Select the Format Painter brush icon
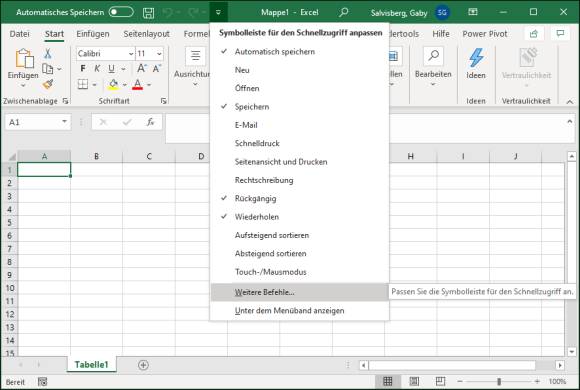The width and height of the screenshot is (580, 390). [48, 84]
